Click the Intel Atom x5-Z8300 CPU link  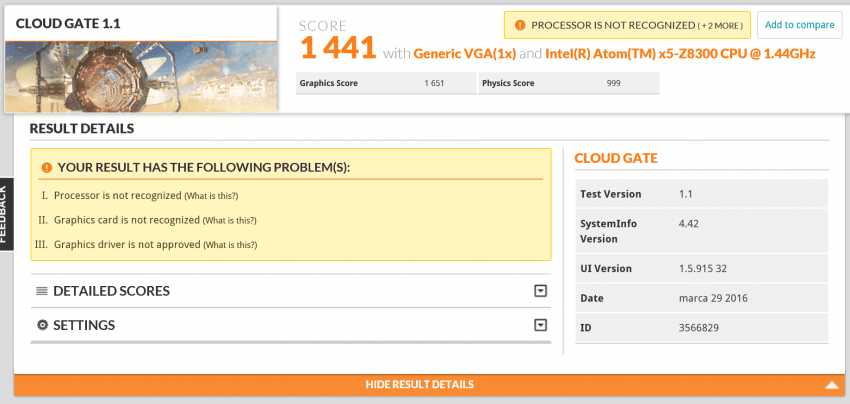click(680, 54)
